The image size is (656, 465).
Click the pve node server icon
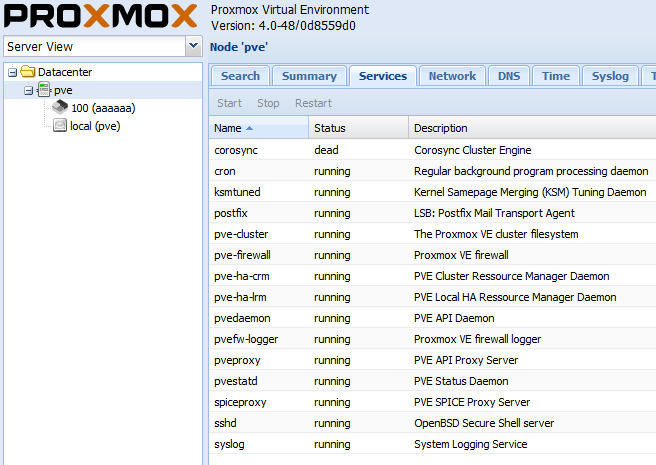click(44, 90)
